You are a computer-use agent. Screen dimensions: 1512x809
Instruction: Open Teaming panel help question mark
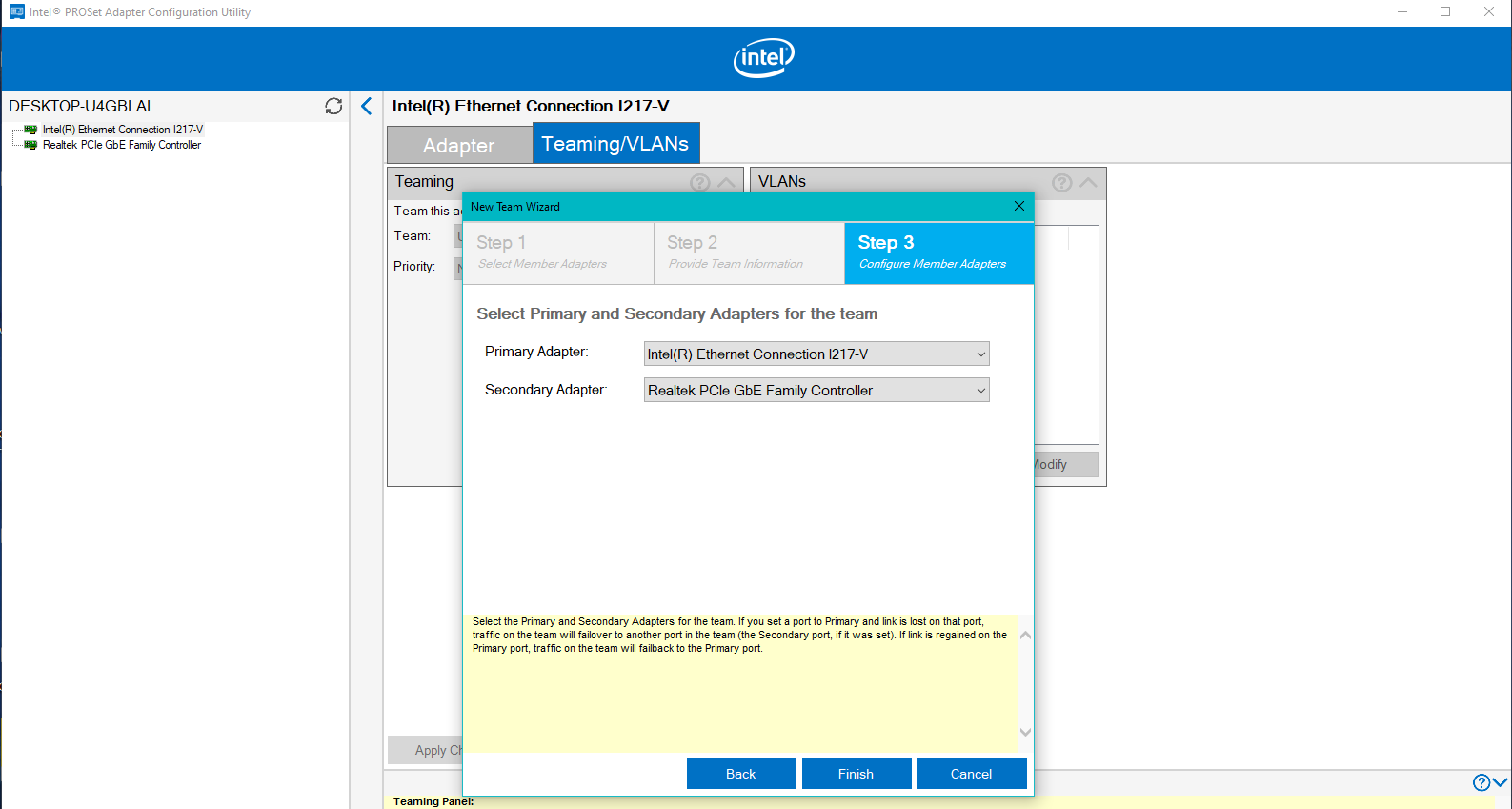coord(700,182)
